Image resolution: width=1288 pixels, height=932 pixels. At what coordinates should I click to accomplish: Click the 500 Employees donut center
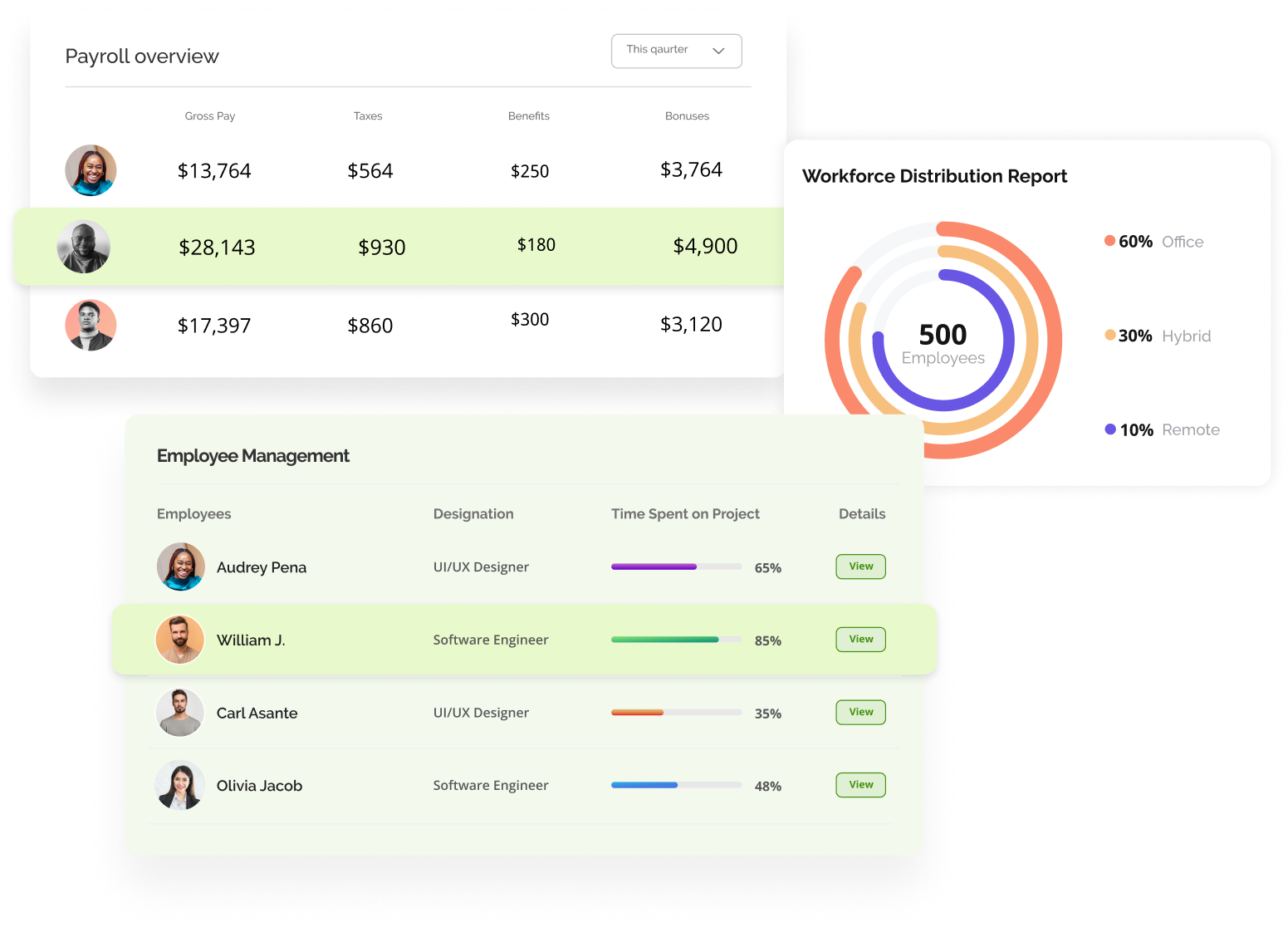(x=943, y=343)
